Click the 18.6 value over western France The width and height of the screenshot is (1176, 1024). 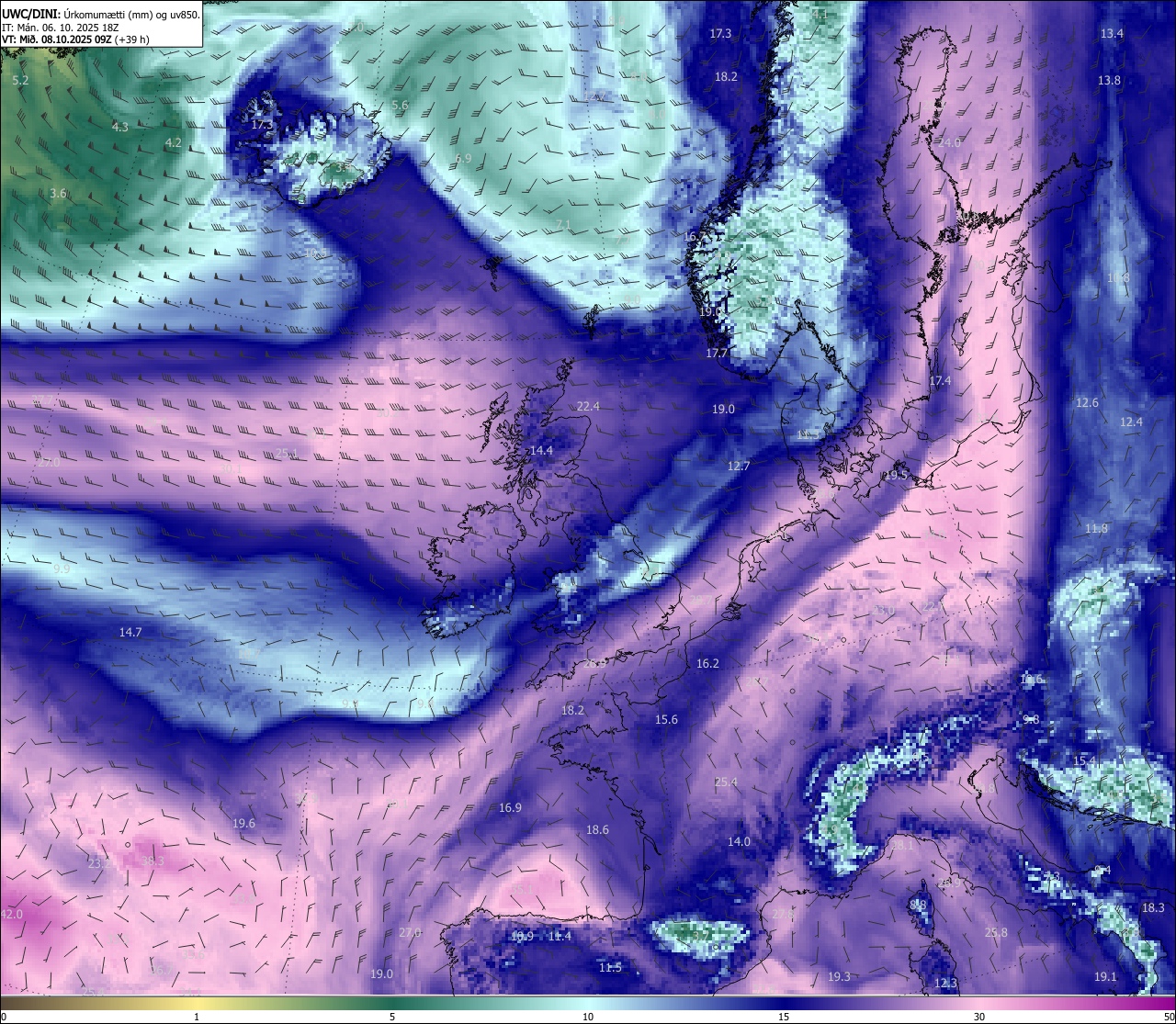[x=597, y=829]
